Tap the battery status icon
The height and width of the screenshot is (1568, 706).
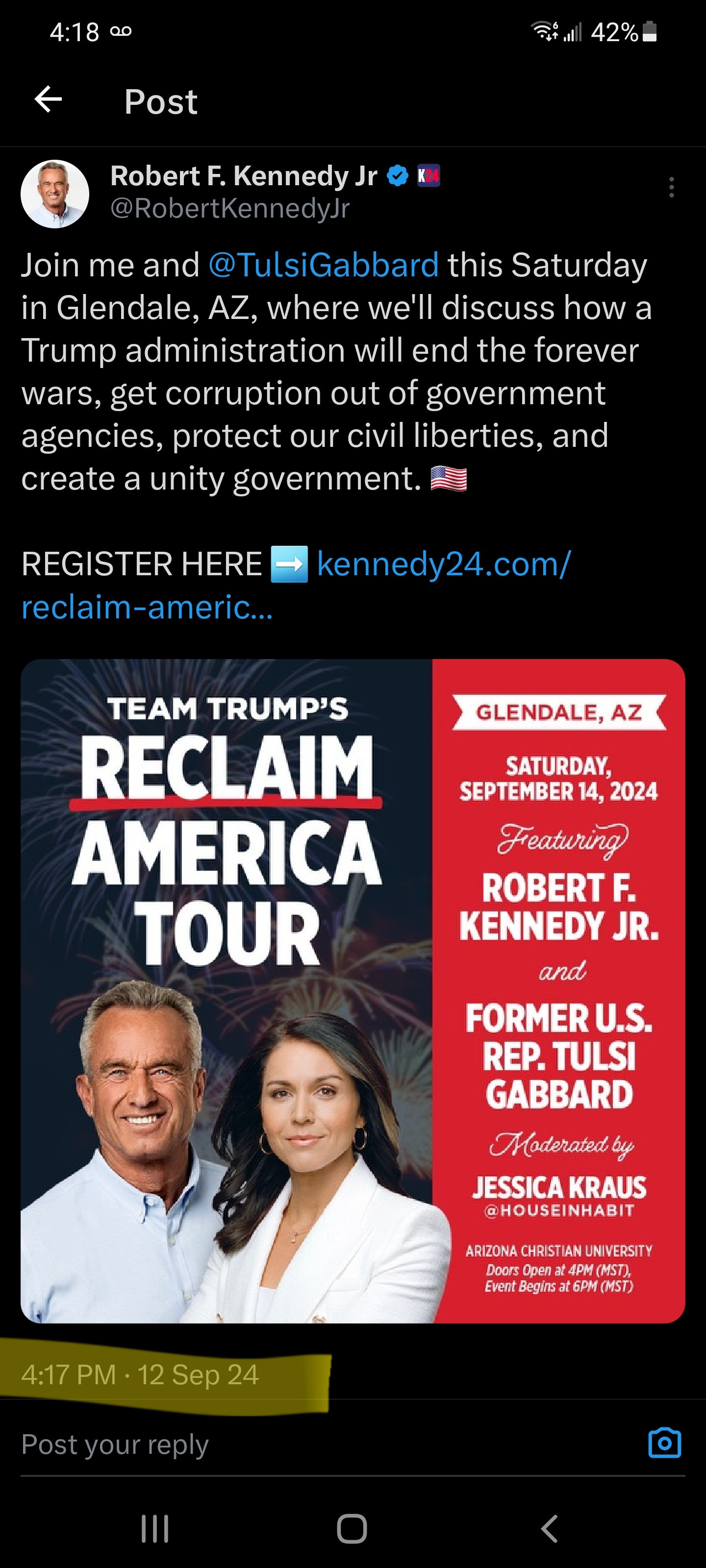click(650, 32)
